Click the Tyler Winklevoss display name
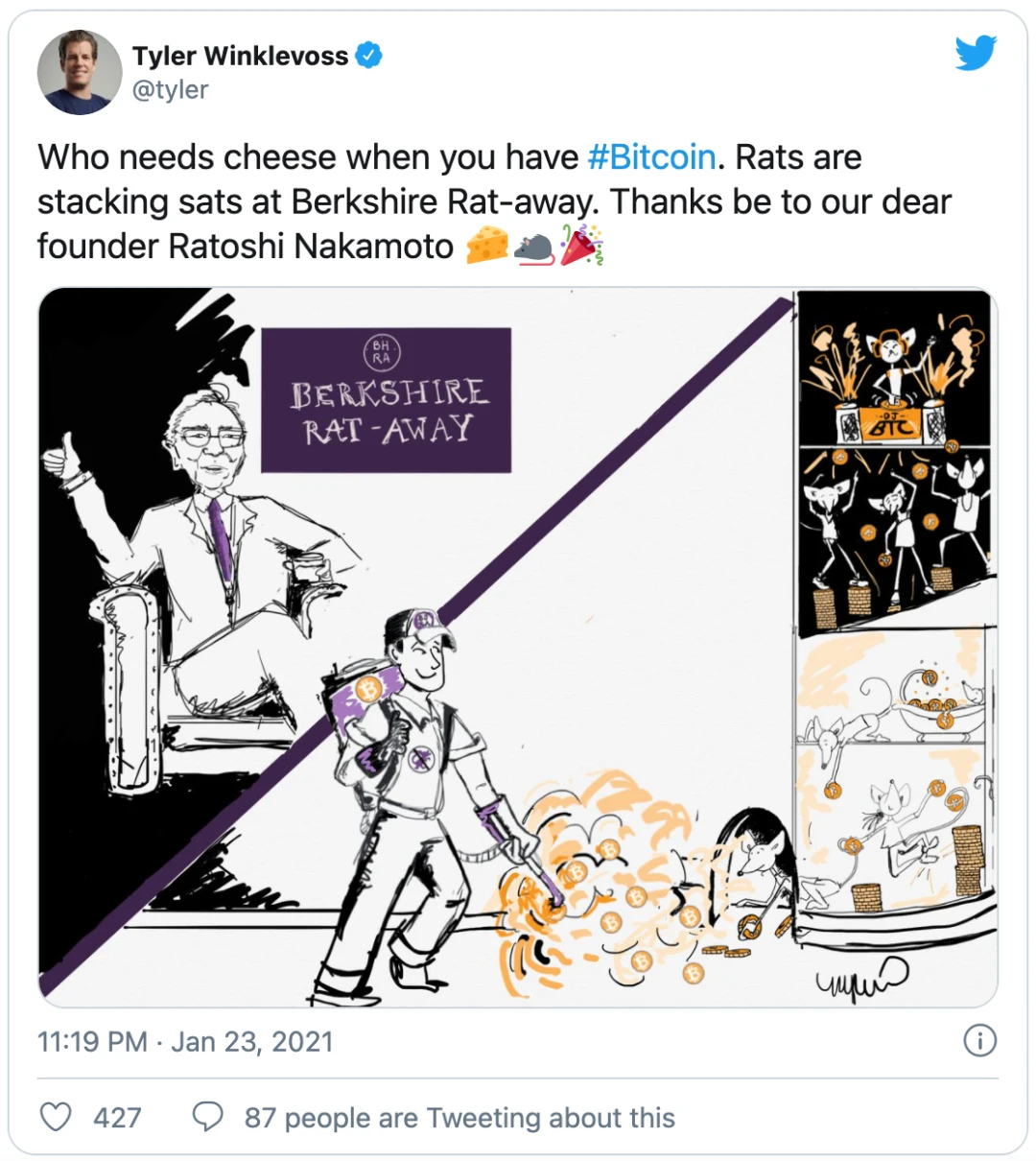 (x=241, y=56)
